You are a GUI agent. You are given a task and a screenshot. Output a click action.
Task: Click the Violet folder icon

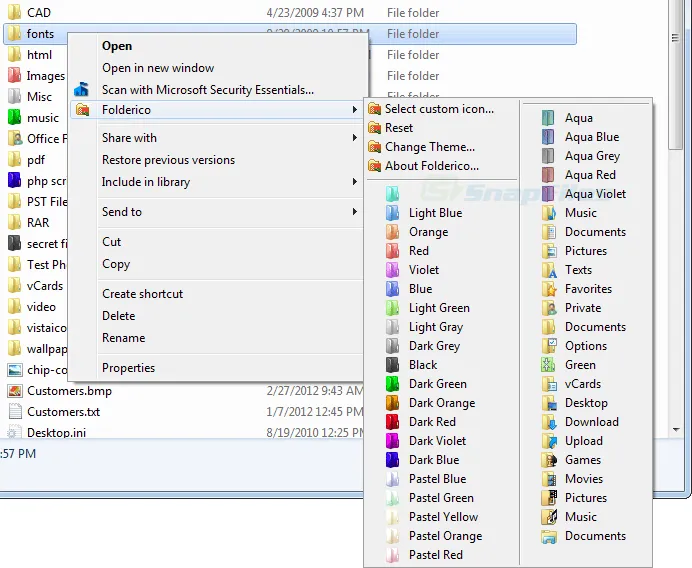coord(392,270)
